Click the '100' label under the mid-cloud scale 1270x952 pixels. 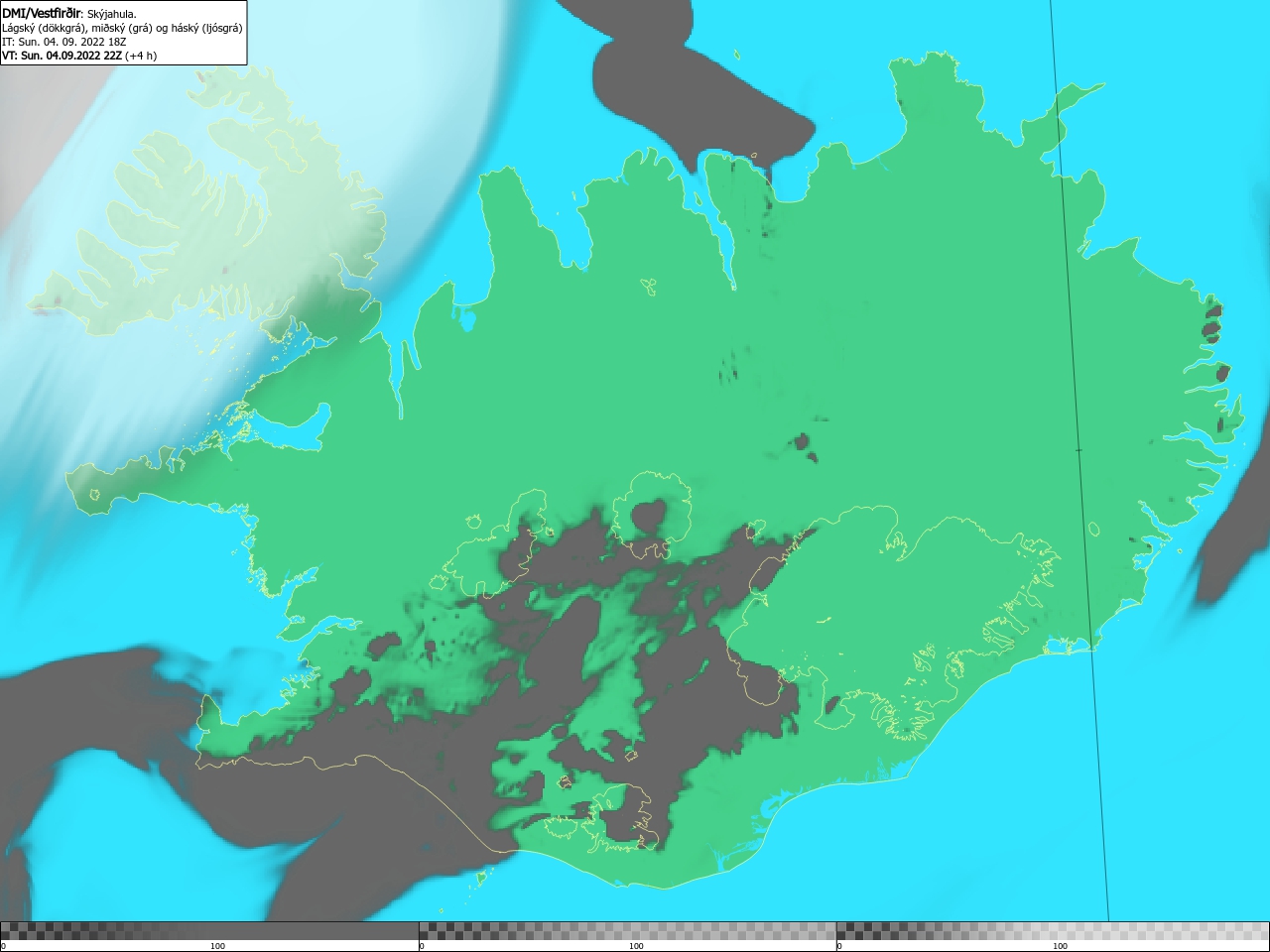tap(636, 946)
